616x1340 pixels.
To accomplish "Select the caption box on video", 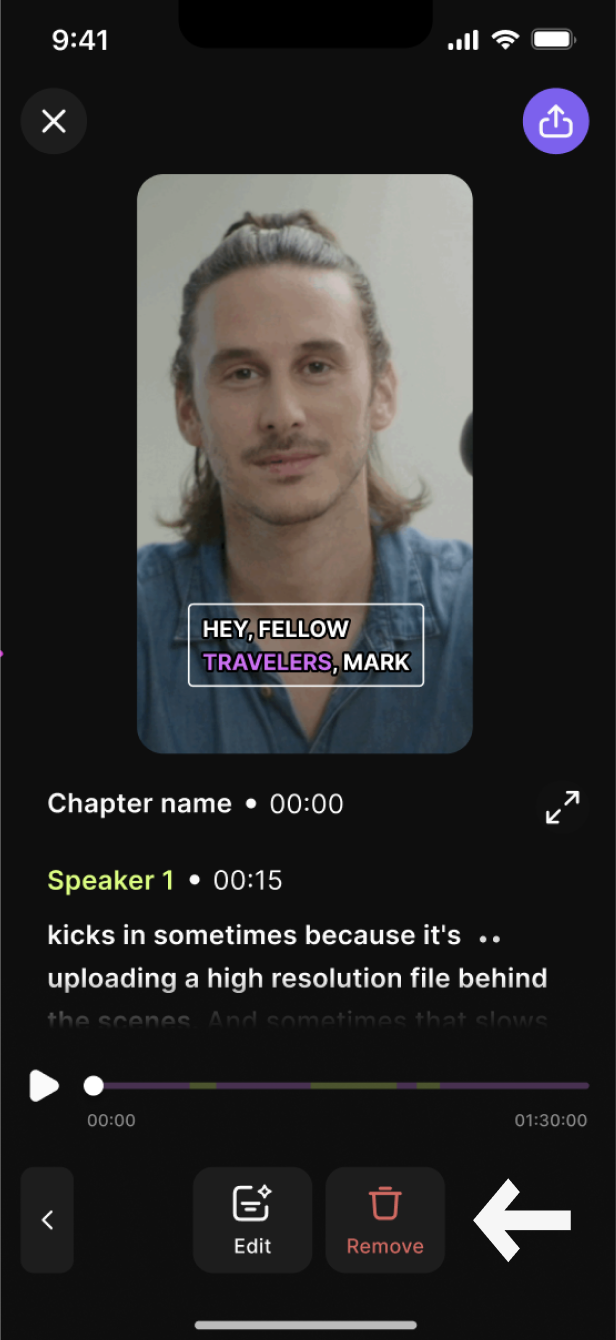I will (x=306, y=645).
